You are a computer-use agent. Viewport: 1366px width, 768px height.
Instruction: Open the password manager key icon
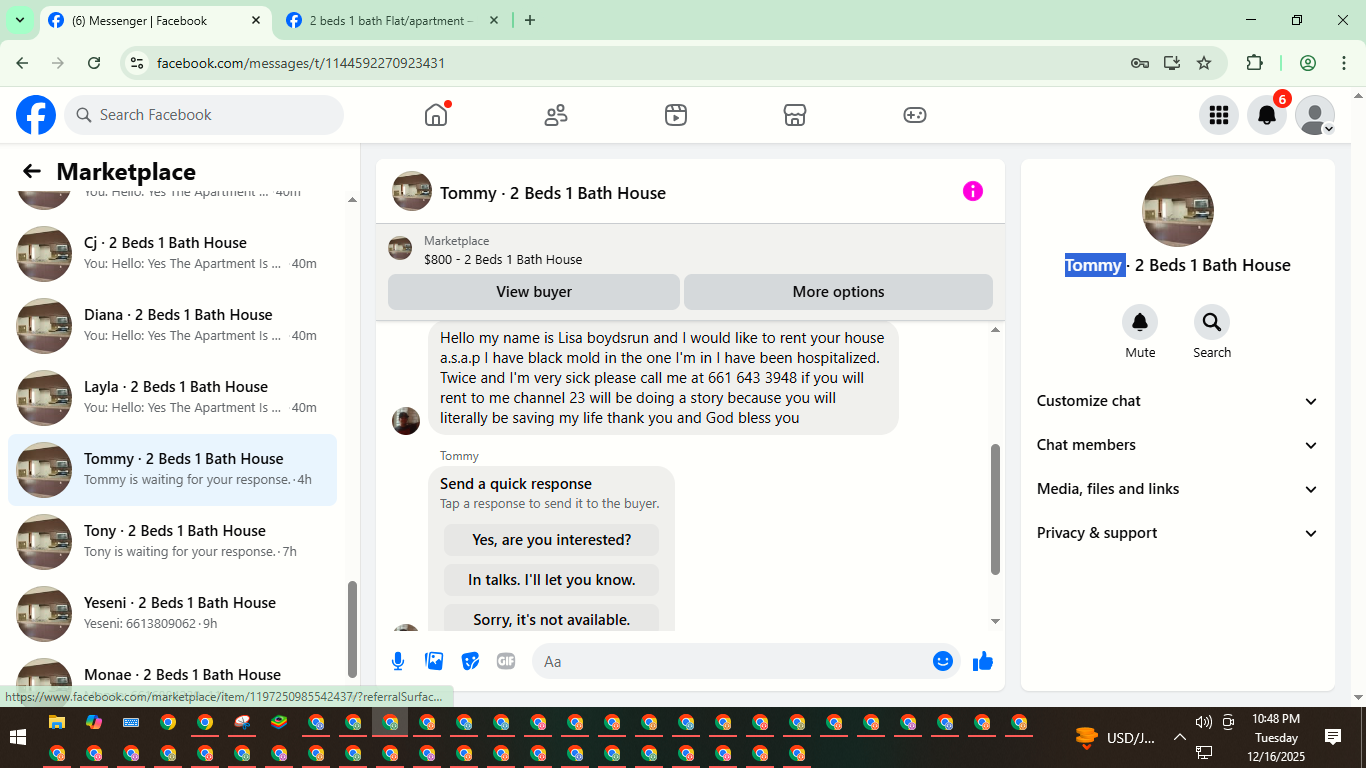pyautogui.click(x=1140, y=63)
